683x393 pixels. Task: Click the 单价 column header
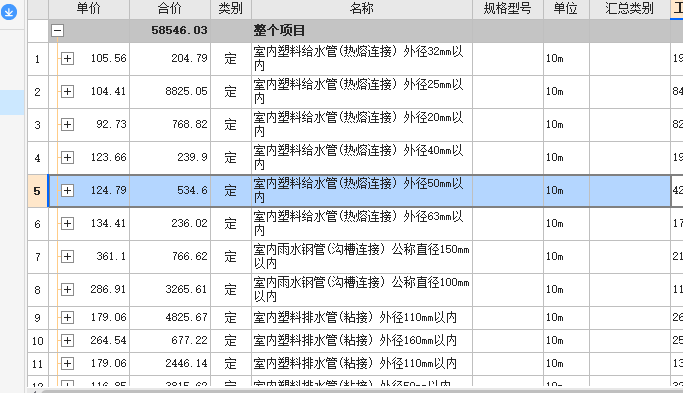point(89,9)
